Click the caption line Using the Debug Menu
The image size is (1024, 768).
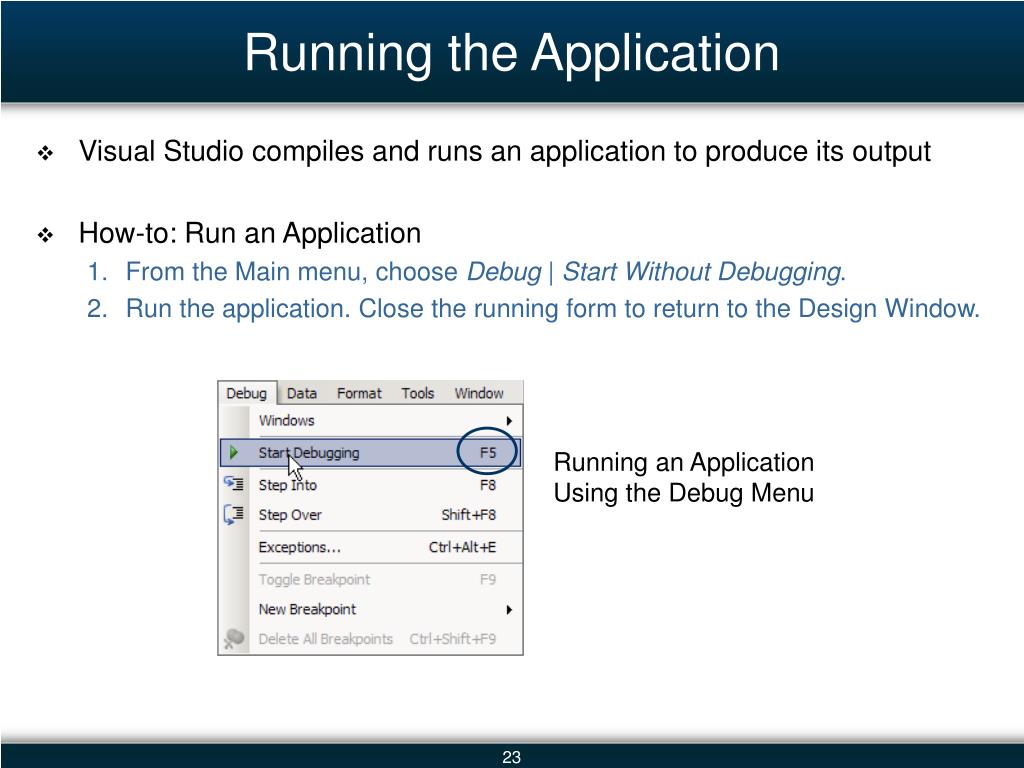[x=684, y=492]
